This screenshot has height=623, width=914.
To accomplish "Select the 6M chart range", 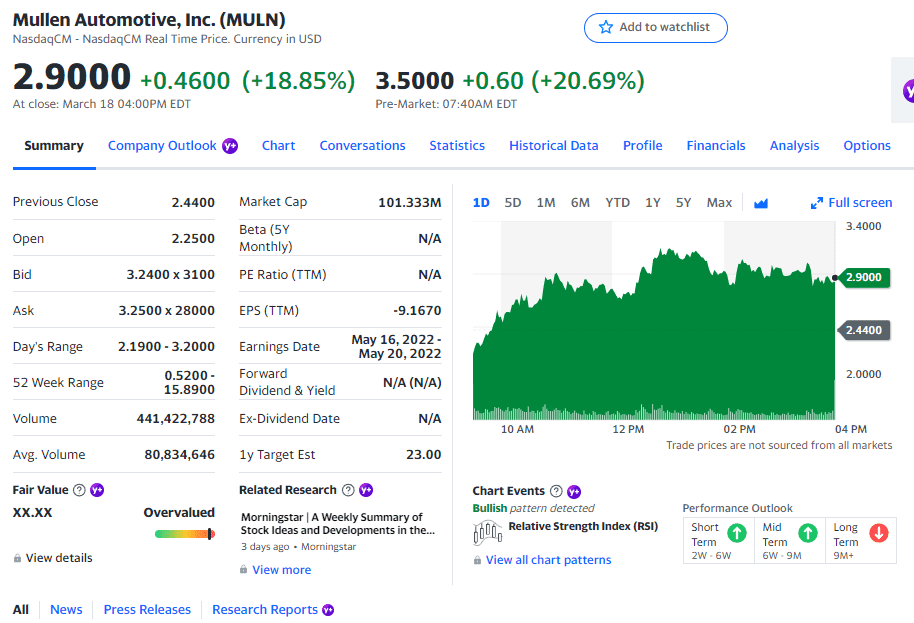I will tap(581, 203).
